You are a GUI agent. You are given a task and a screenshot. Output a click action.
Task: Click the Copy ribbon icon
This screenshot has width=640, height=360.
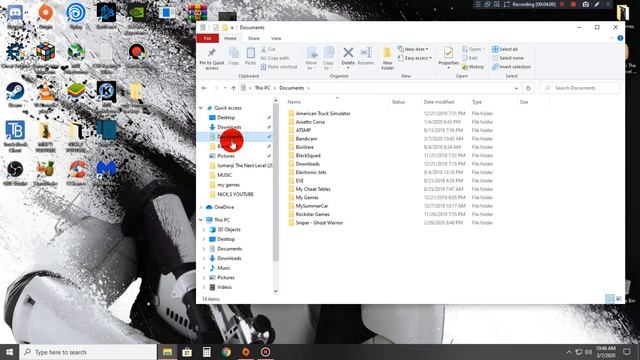tap(233, 56)
